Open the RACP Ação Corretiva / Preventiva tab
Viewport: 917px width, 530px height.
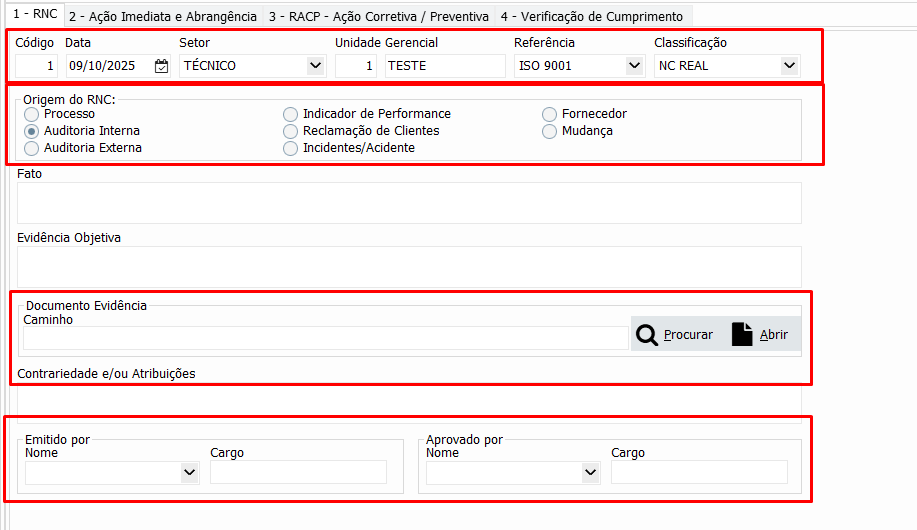pyautogui.click(x=378, y=16)
